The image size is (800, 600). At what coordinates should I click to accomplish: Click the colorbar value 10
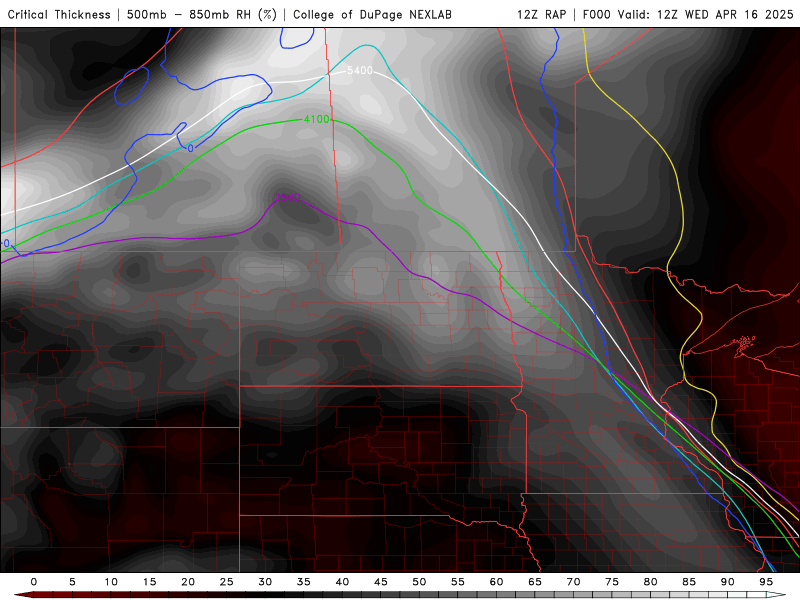tap(111, 582)
